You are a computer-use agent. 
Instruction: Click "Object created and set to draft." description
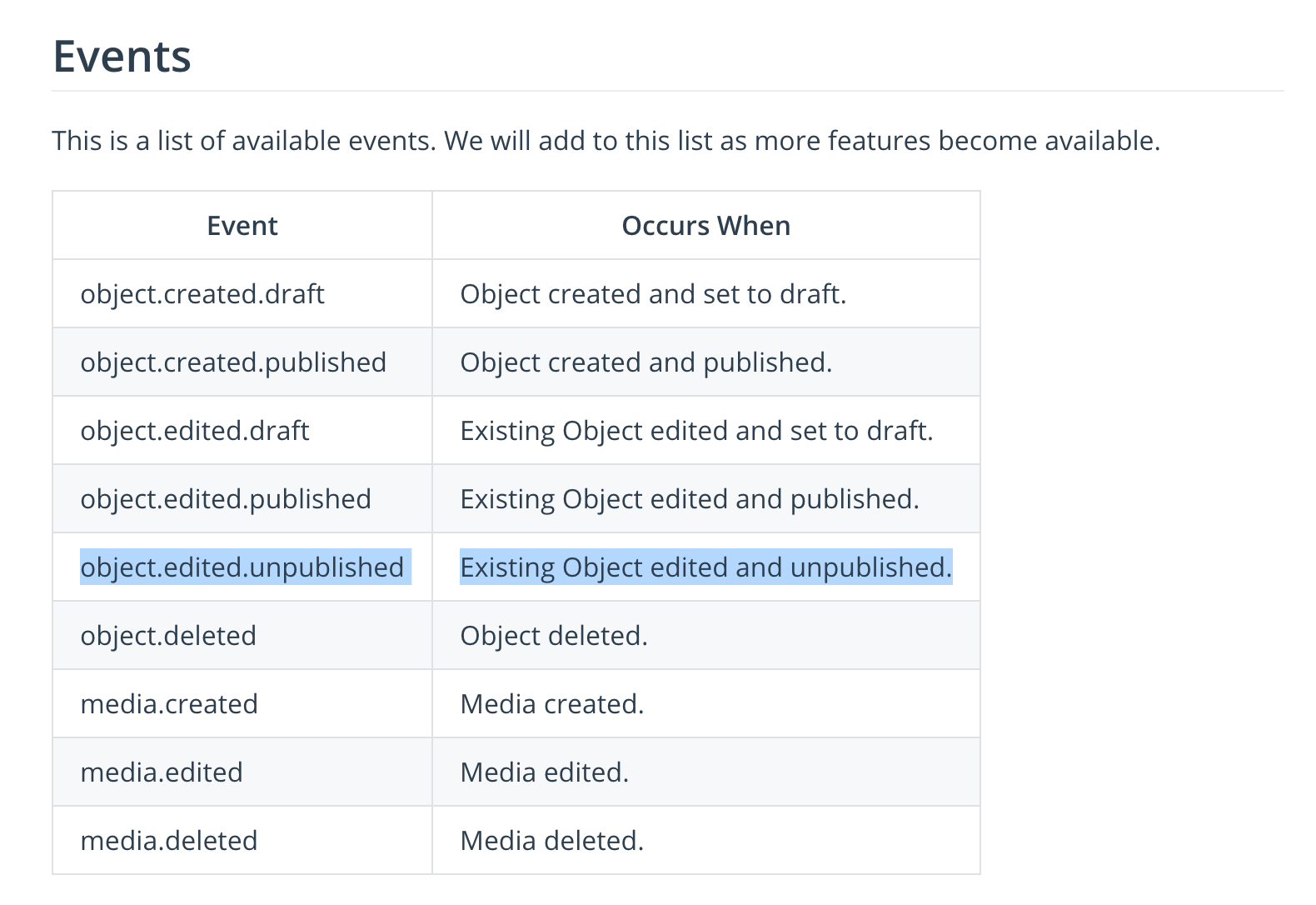pos(653,294)
